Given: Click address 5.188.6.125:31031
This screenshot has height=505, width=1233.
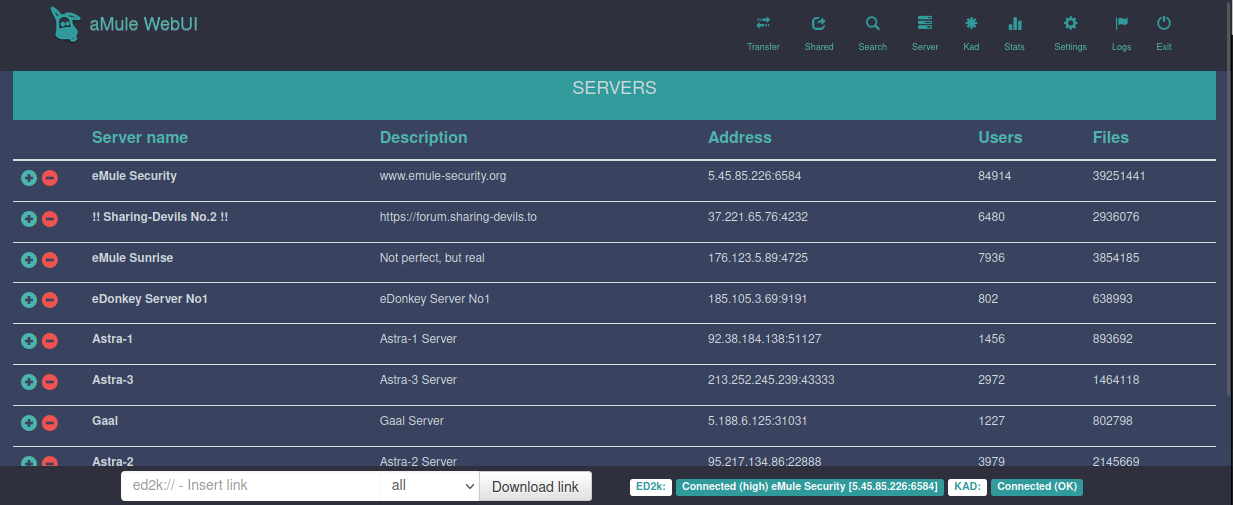Looking at the screenshot, I should [x=758, y=421].
